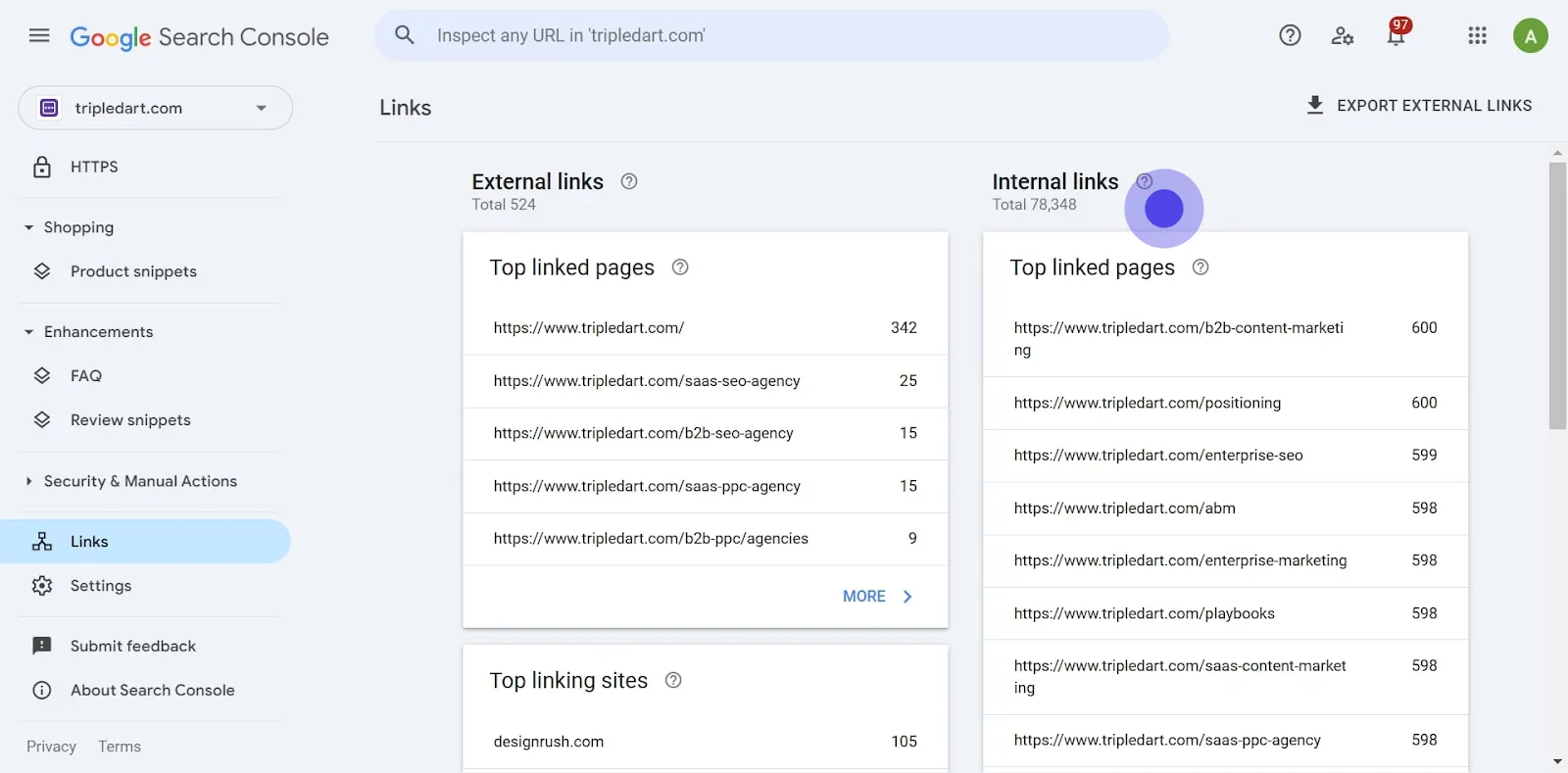Image resolution: width=1568 pixels, height=773 pixels.
Task: Open the internal saas-ppc-agency row with 598
Action: coord(1225,741)
